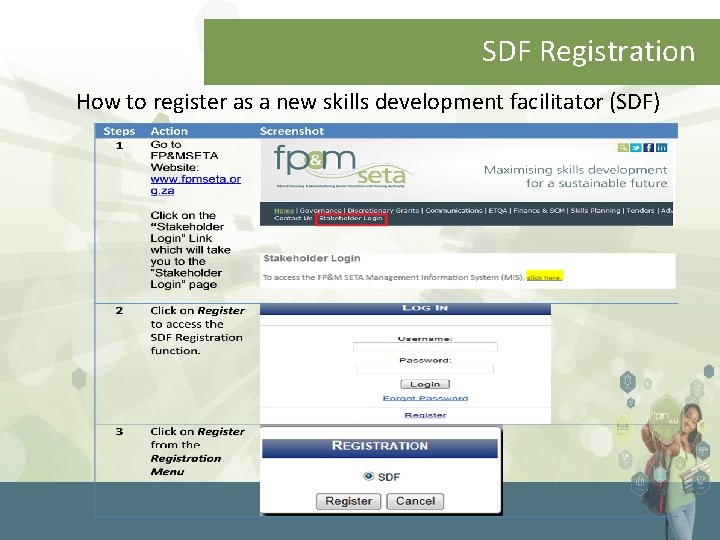Open the Finance & SCM menu item

(x=539, y=210)
